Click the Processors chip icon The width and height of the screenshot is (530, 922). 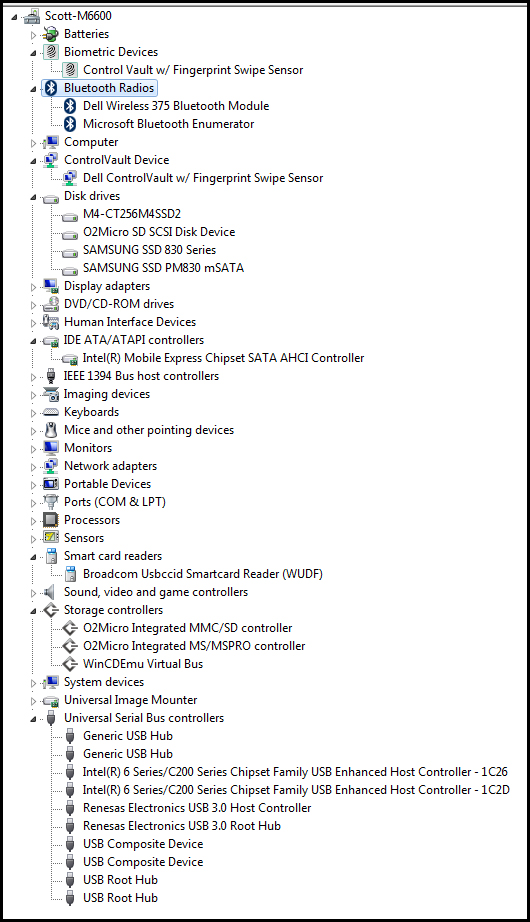click(51, 520)
